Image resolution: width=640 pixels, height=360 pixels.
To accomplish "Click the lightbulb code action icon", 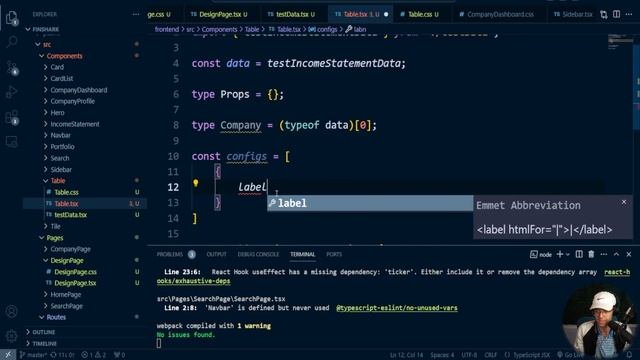I will click(196, 183).
